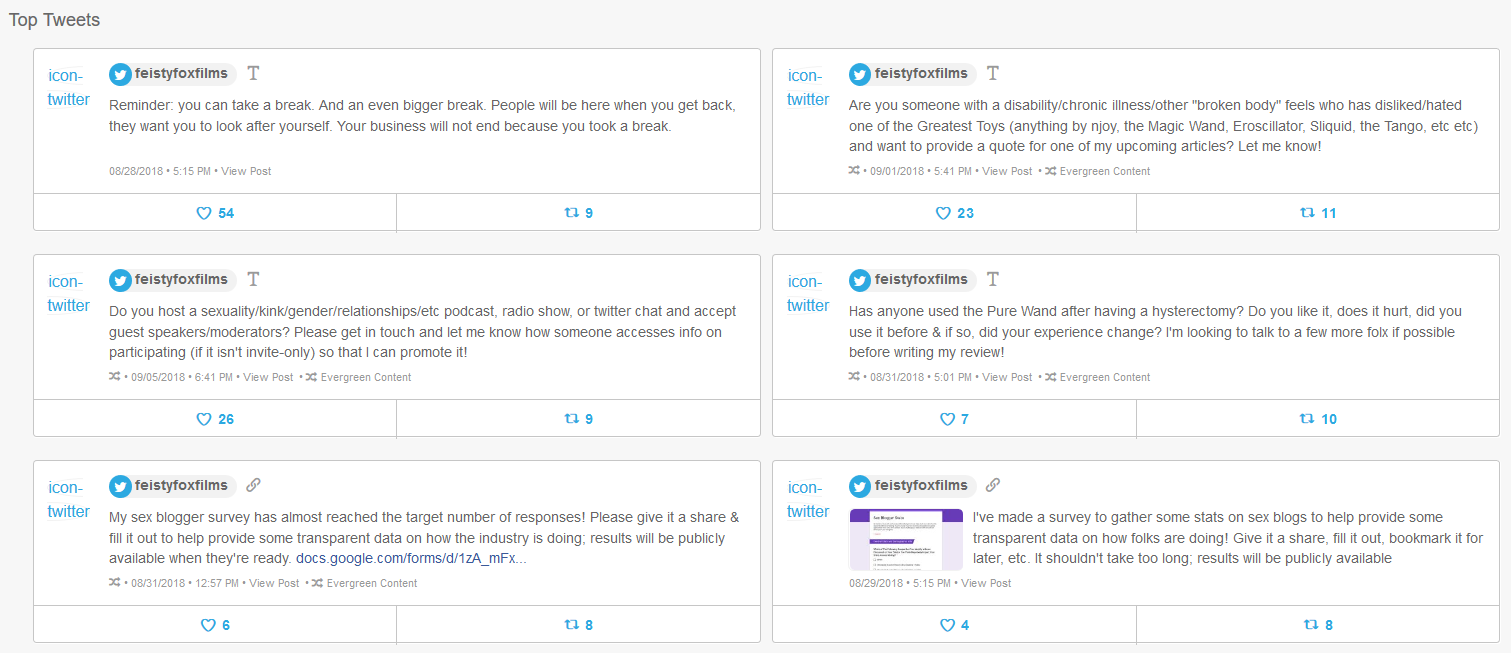Click the text-type T icon on the podcast tweet
This screenshot has height=653, width=1511.
pos(253,279)
